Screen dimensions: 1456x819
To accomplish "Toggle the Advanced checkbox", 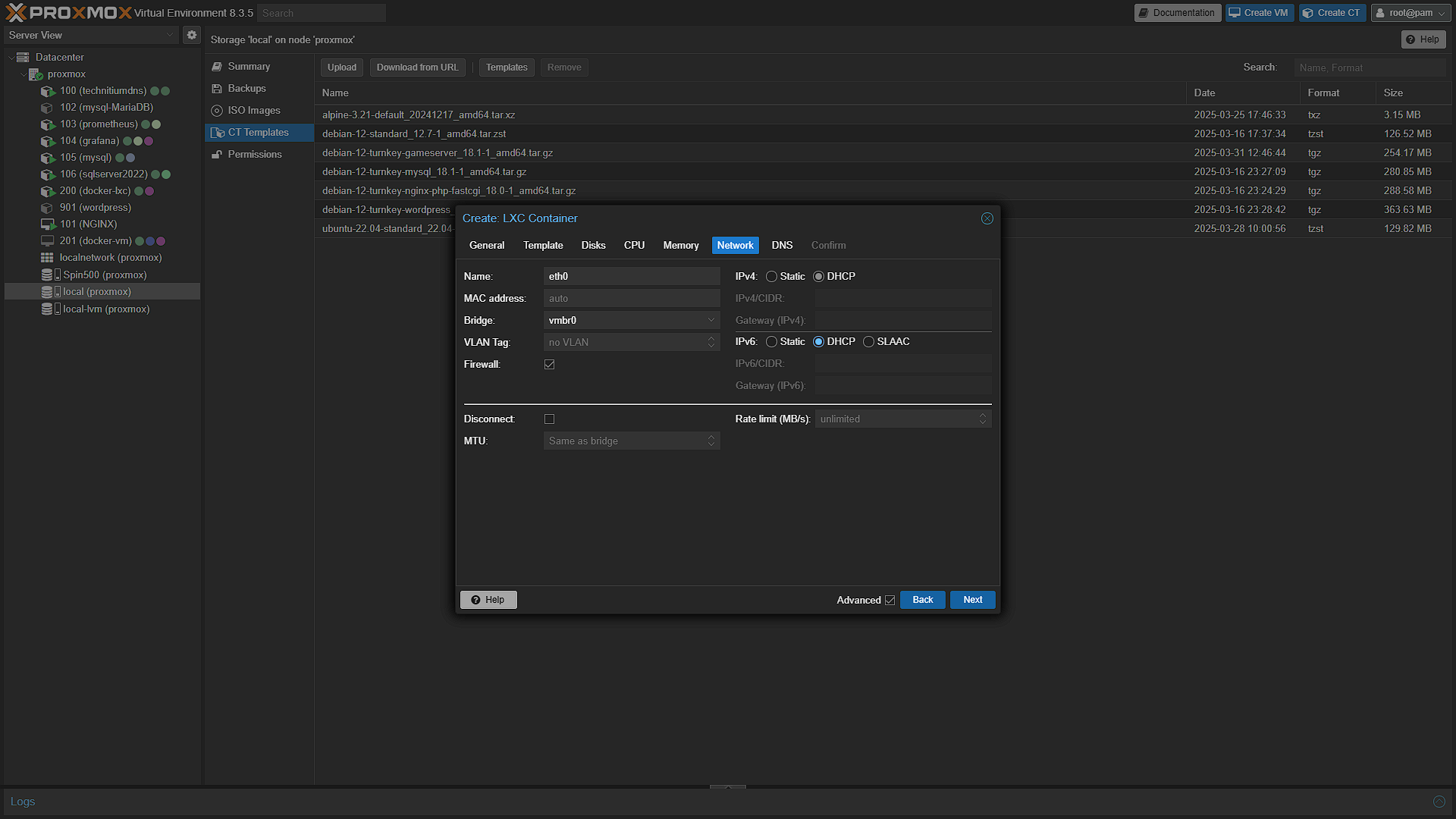I will pos(890,601).
